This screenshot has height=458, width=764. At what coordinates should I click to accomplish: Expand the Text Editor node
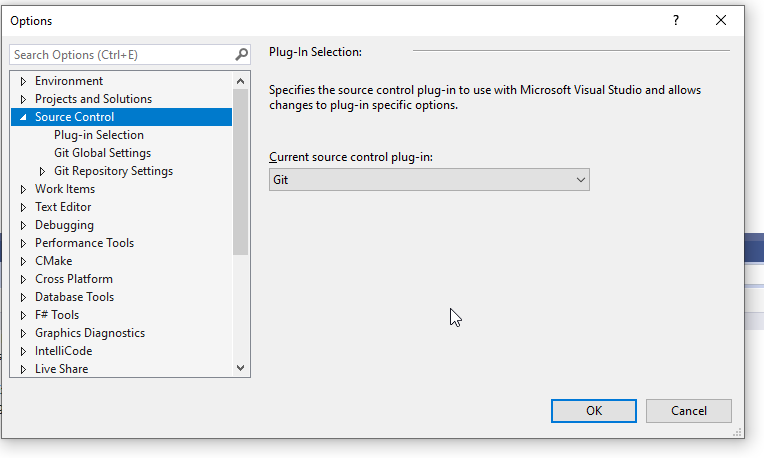pyautogui.click(x=23, y=208)
